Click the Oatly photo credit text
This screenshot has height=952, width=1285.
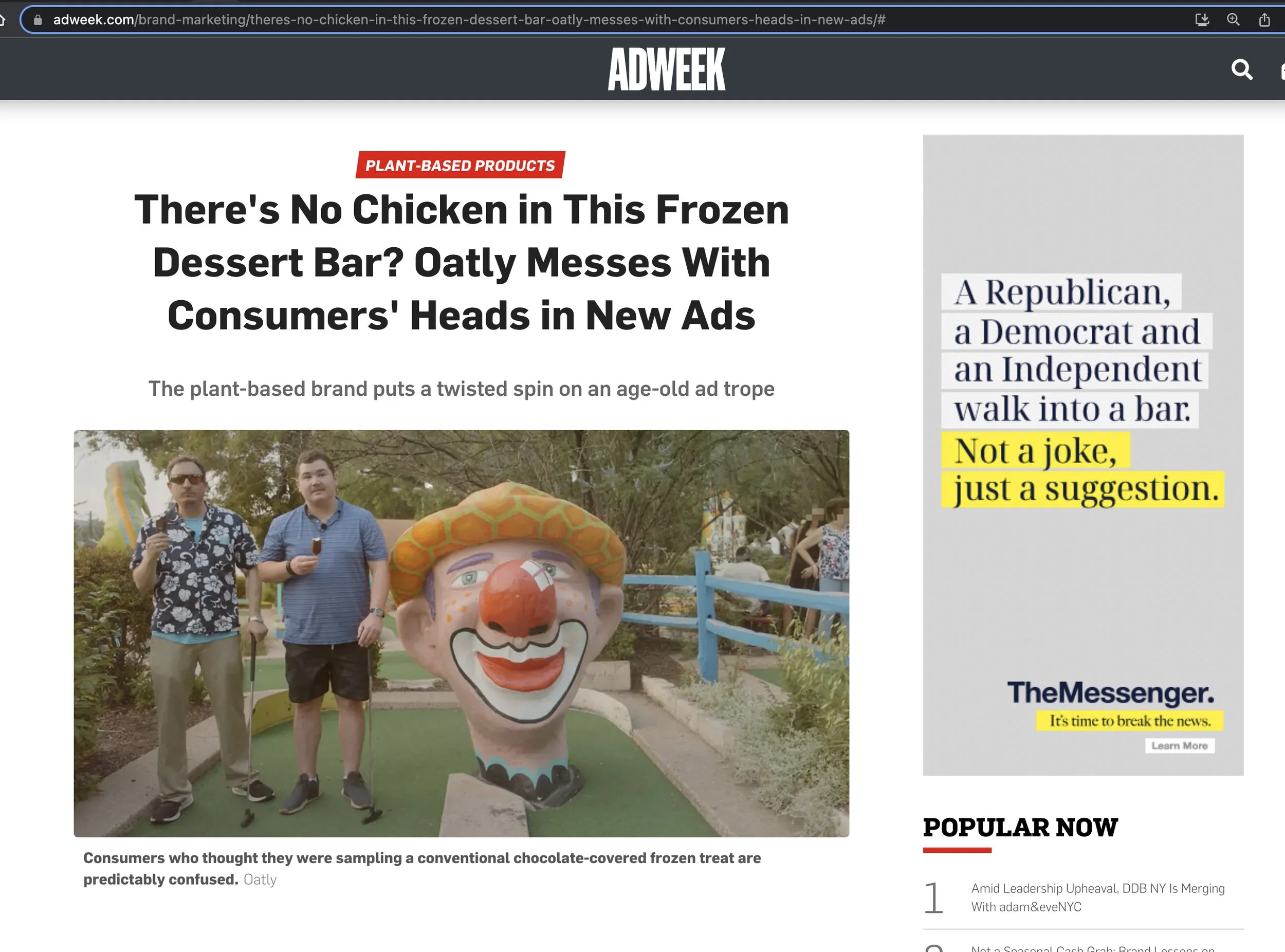[259, 880]
